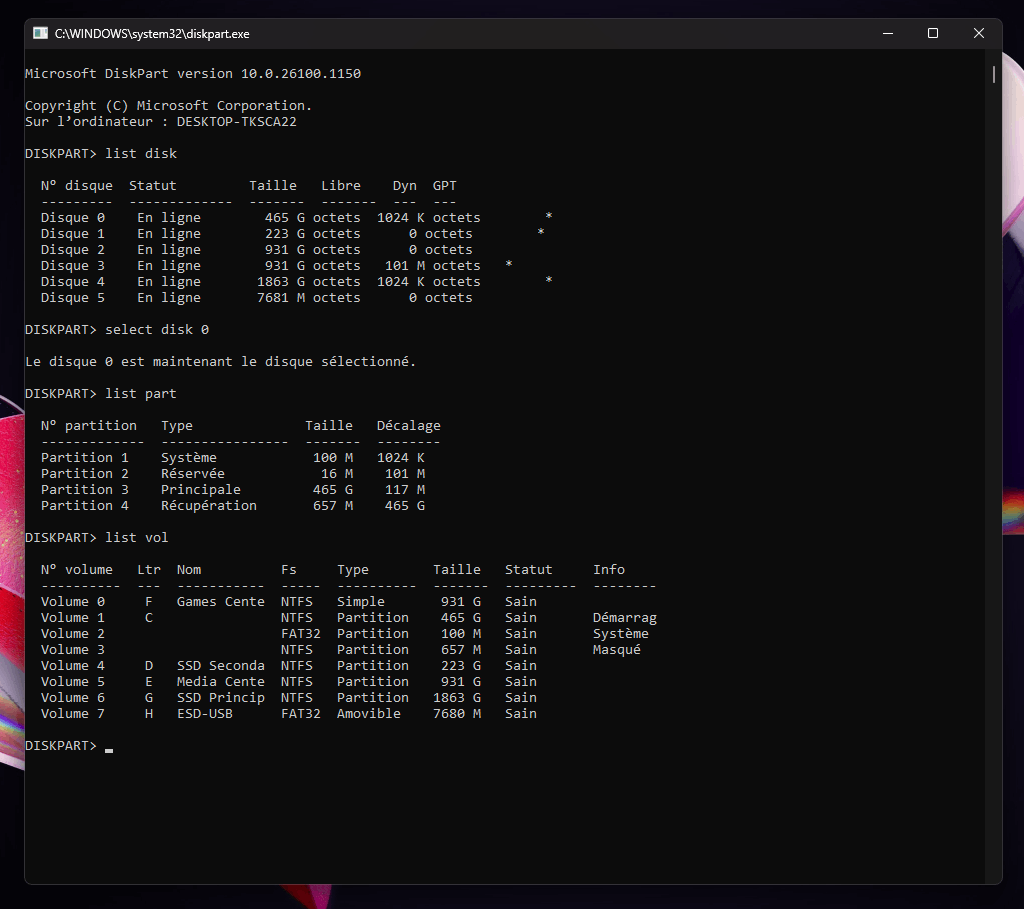Click the '101 M octets' free space value

[432, 266]
